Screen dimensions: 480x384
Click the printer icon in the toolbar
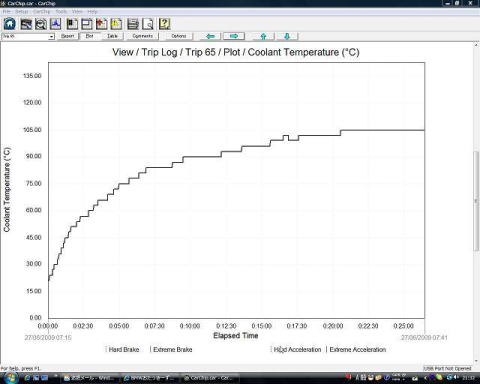coord(133,24)
